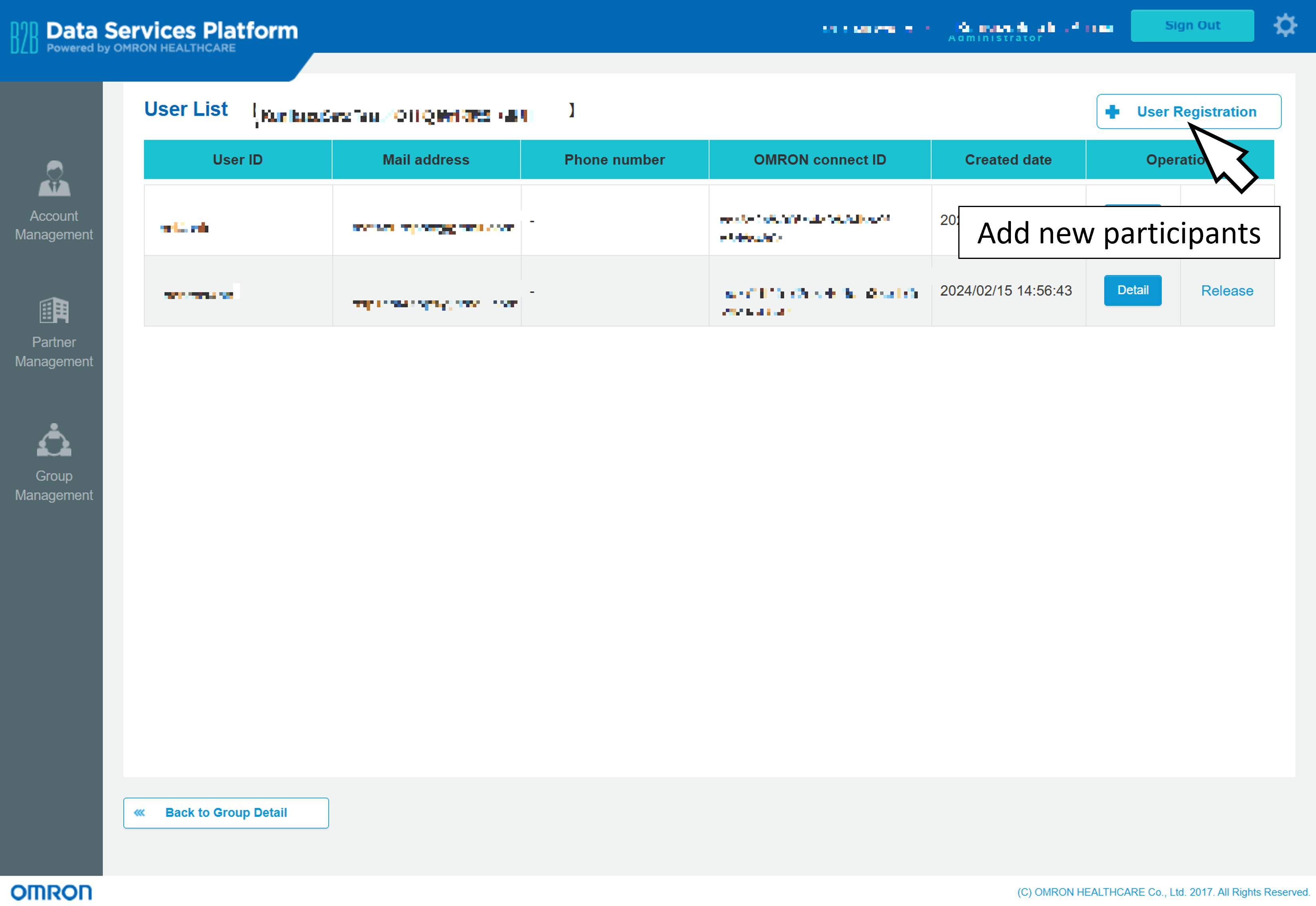
Task: Open Group Management menu label
Action: (x=54, y=486)
